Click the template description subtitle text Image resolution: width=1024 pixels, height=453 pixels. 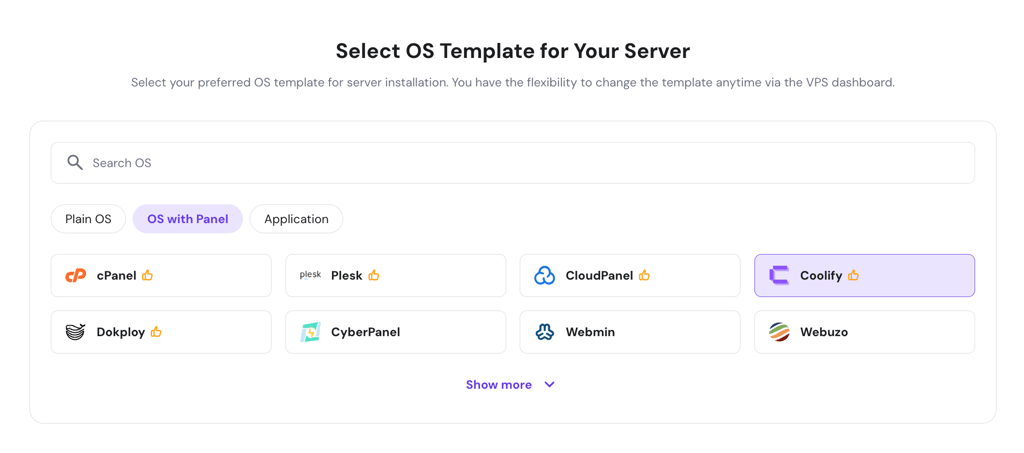(x=513, y=83)
